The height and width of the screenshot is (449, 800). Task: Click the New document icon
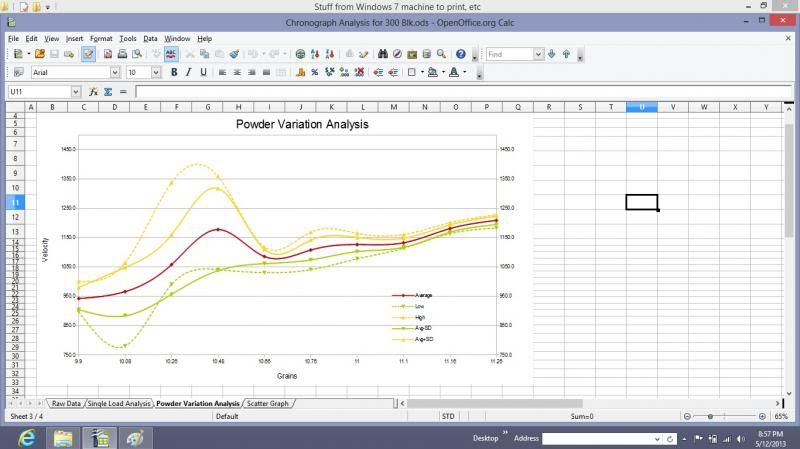click(18, 54)
